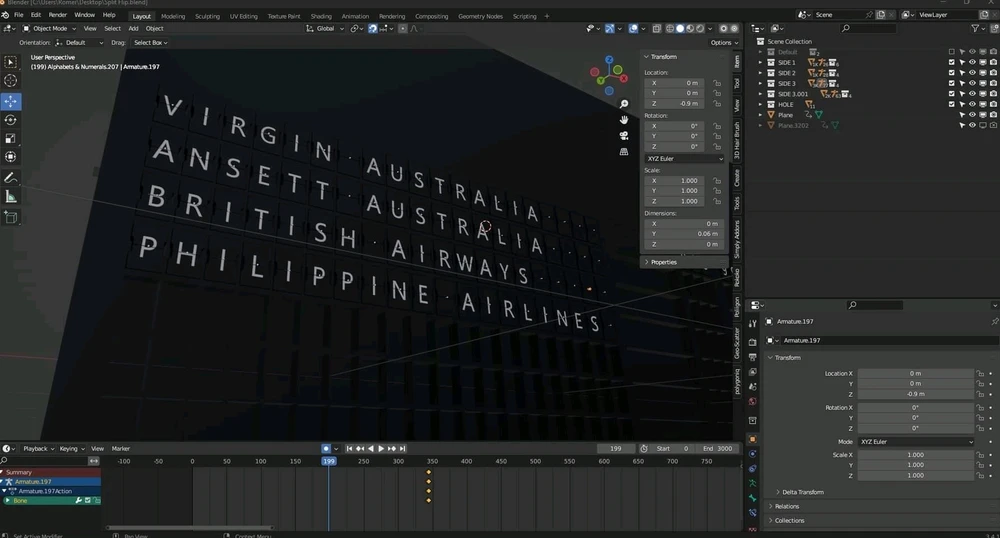Open the Object properties tab icon

[753, 439]
